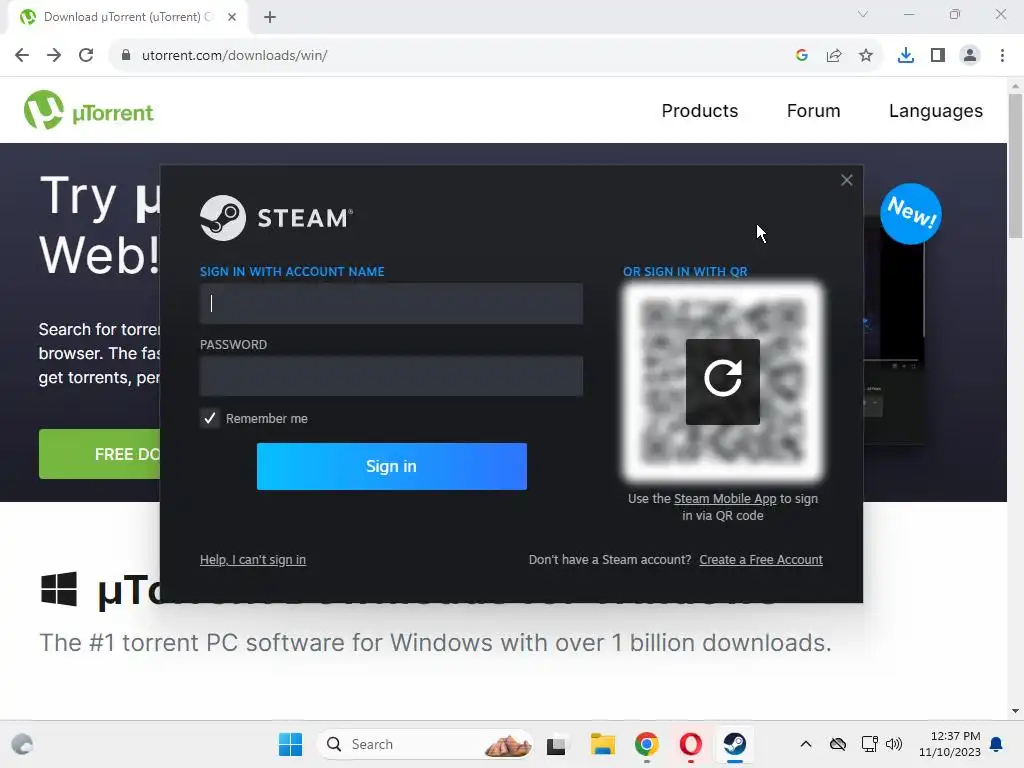1024x768 pixels.
Task: Open the notifications bell icon
Action: click(x=996, y=744)
